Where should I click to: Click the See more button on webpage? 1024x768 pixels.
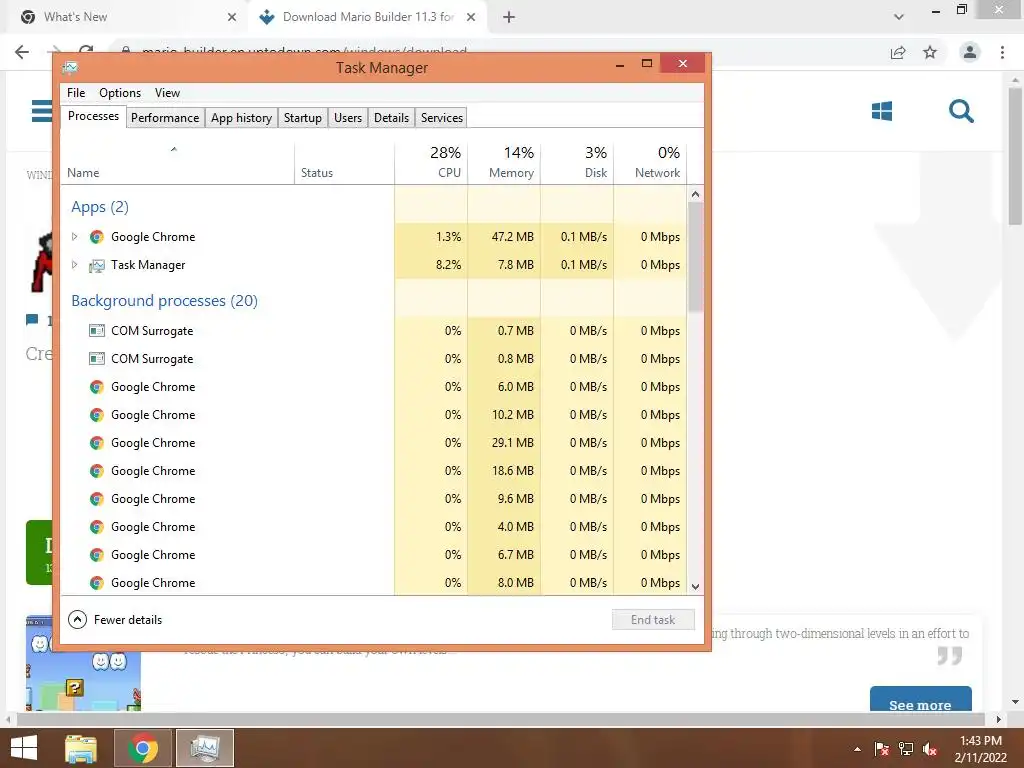[x=920, y=700]
